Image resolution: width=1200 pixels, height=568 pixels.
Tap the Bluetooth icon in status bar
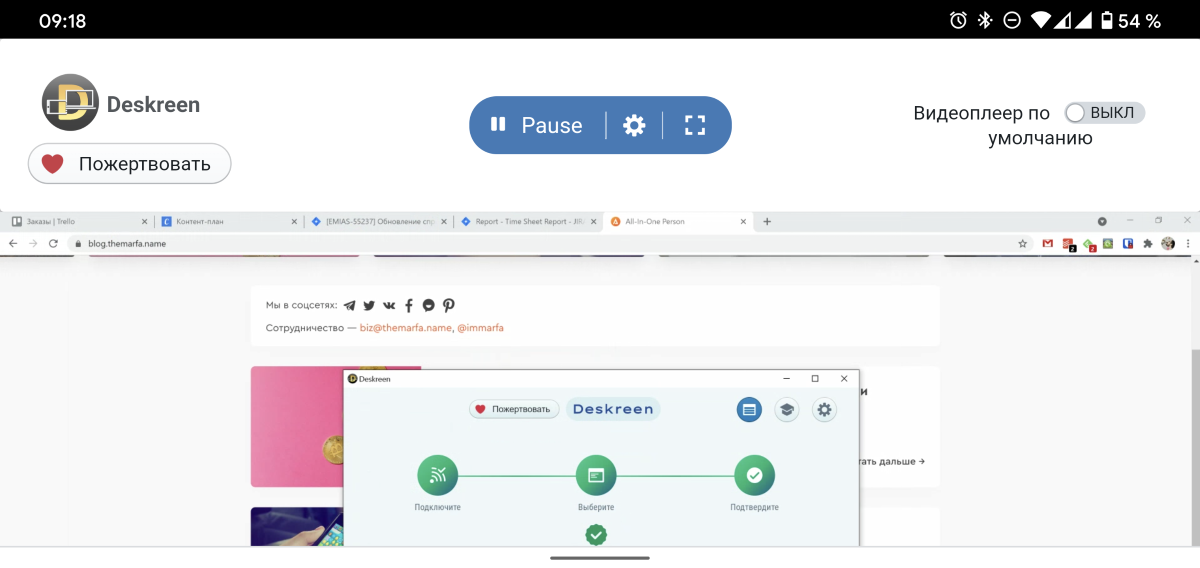(x=985, y=20)
